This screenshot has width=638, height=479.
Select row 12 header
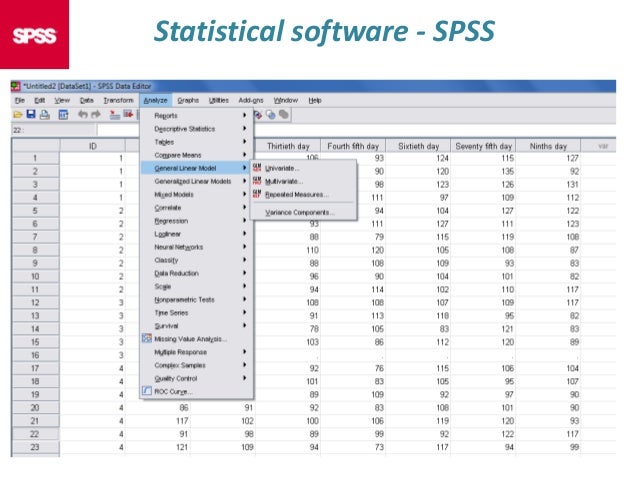point(35,301)
